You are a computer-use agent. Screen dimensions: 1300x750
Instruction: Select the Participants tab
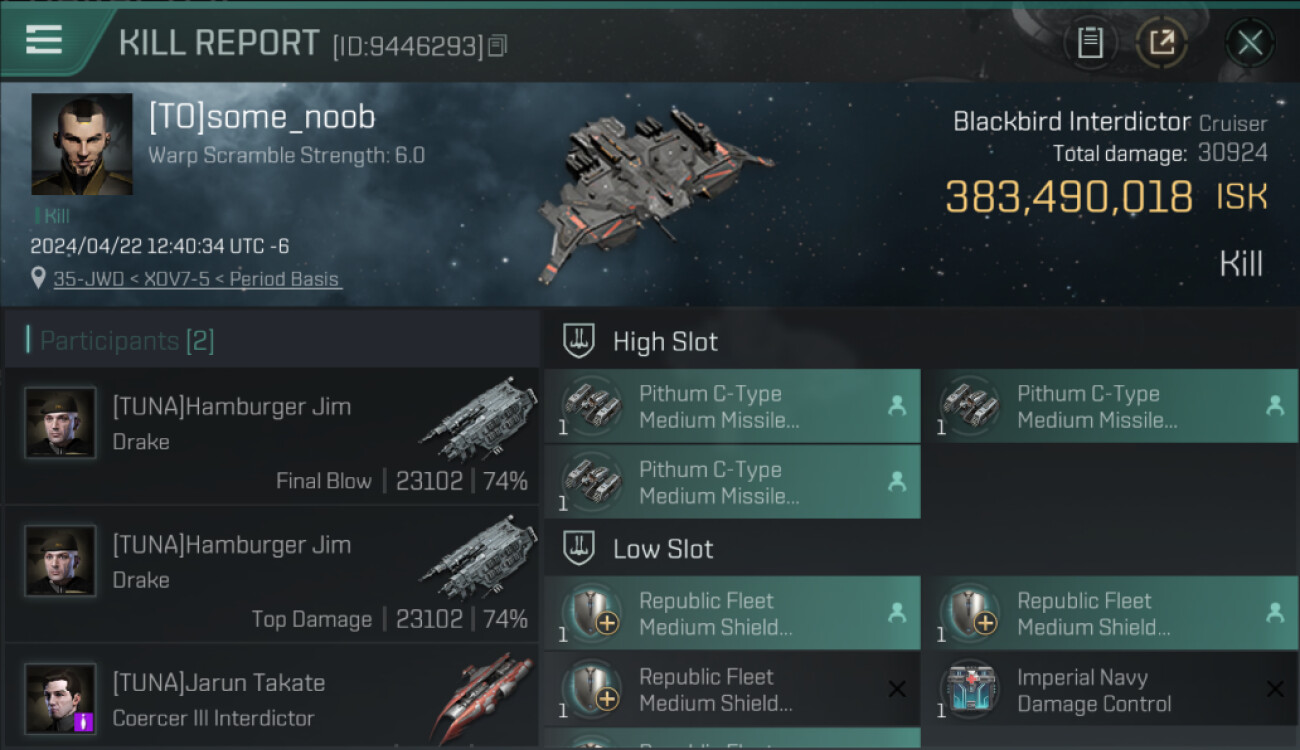click(x=127, y=341)
